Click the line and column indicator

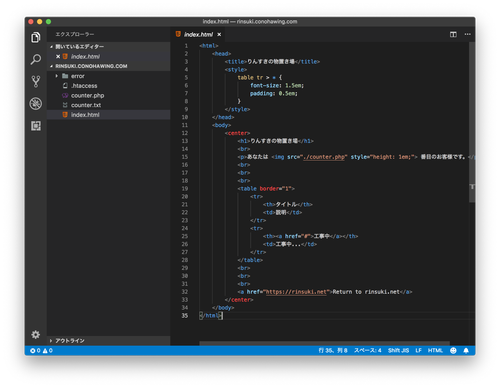pyautogui.click(x=333, y=350)
